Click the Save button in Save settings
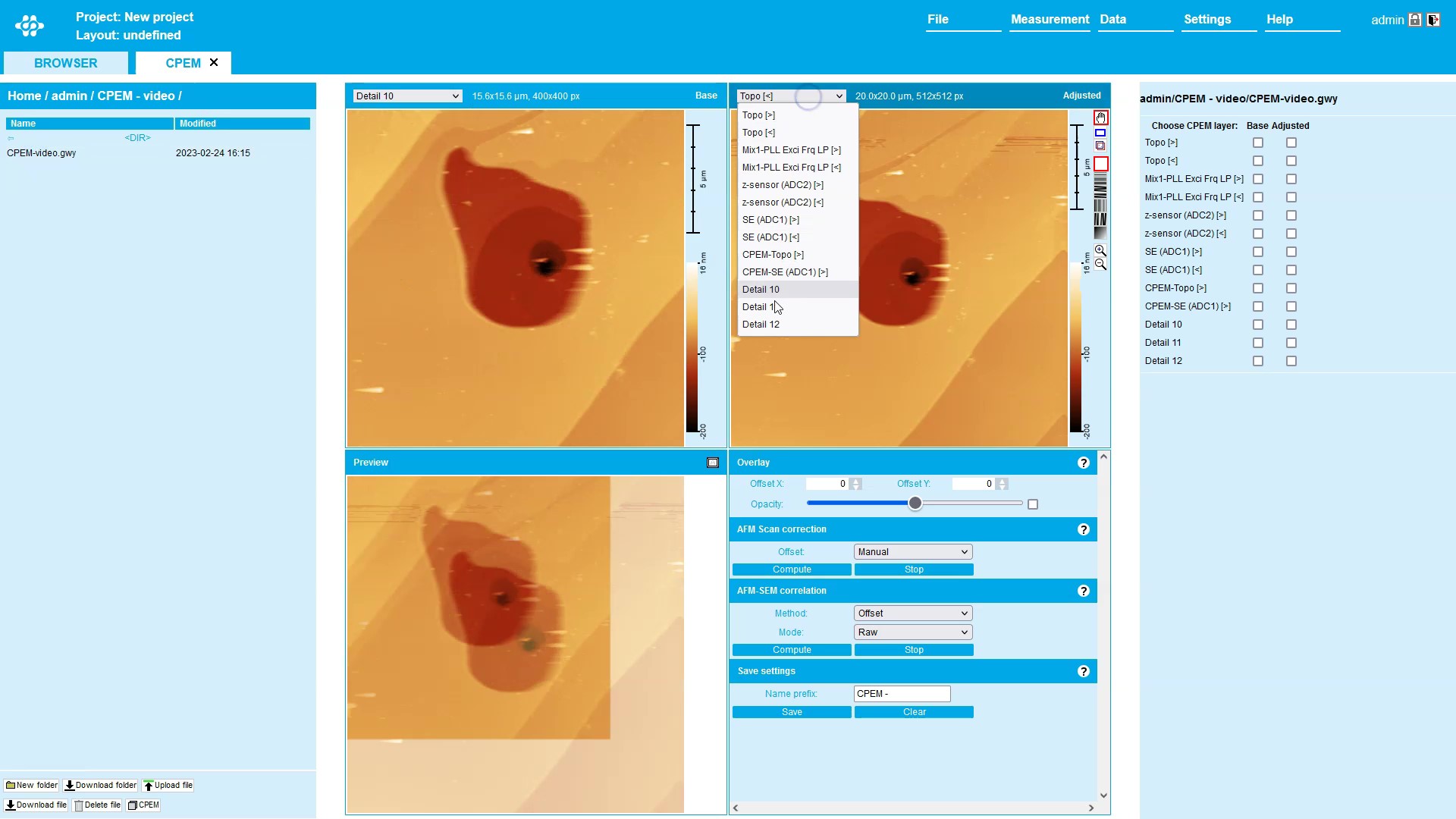 pyautogui.click(x=791, y=712)
